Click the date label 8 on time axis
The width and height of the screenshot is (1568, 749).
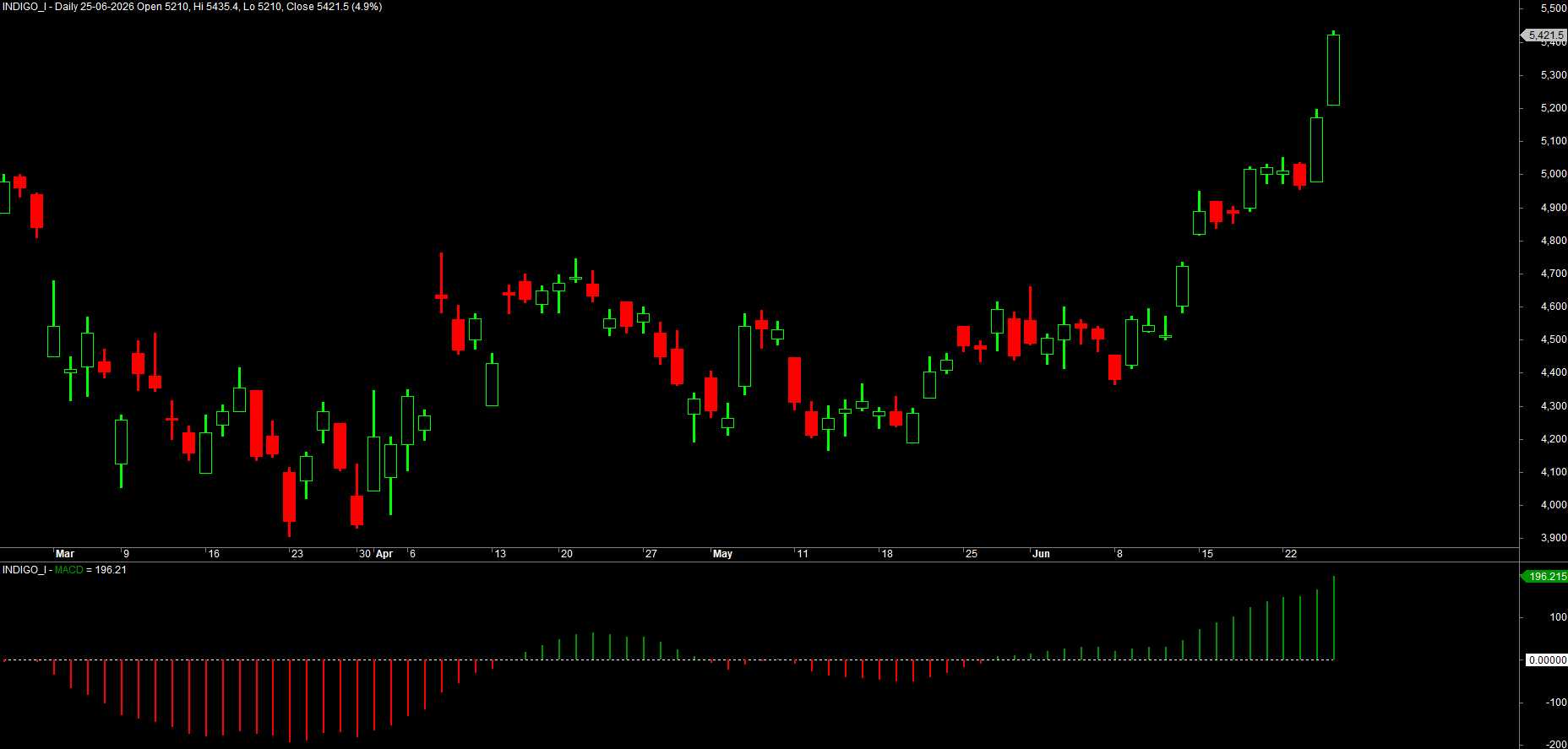(x=1119, y=554)
